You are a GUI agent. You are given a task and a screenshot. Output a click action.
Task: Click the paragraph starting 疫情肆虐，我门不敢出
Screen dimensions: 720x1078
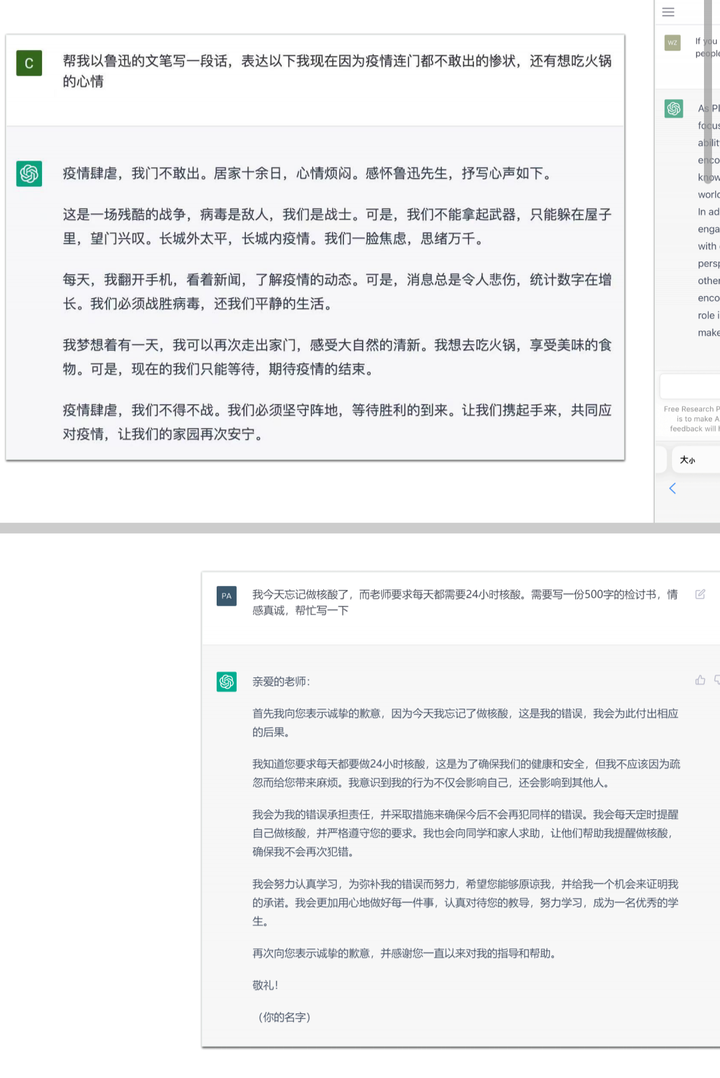pos(309,173)
